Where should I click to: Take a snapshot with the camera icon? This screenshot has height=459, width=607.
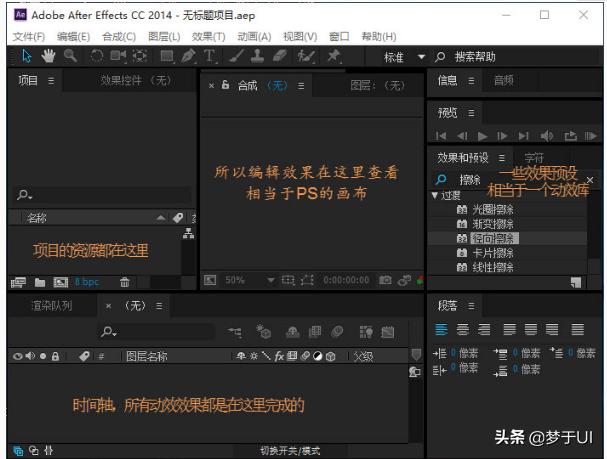pos(385,280)
